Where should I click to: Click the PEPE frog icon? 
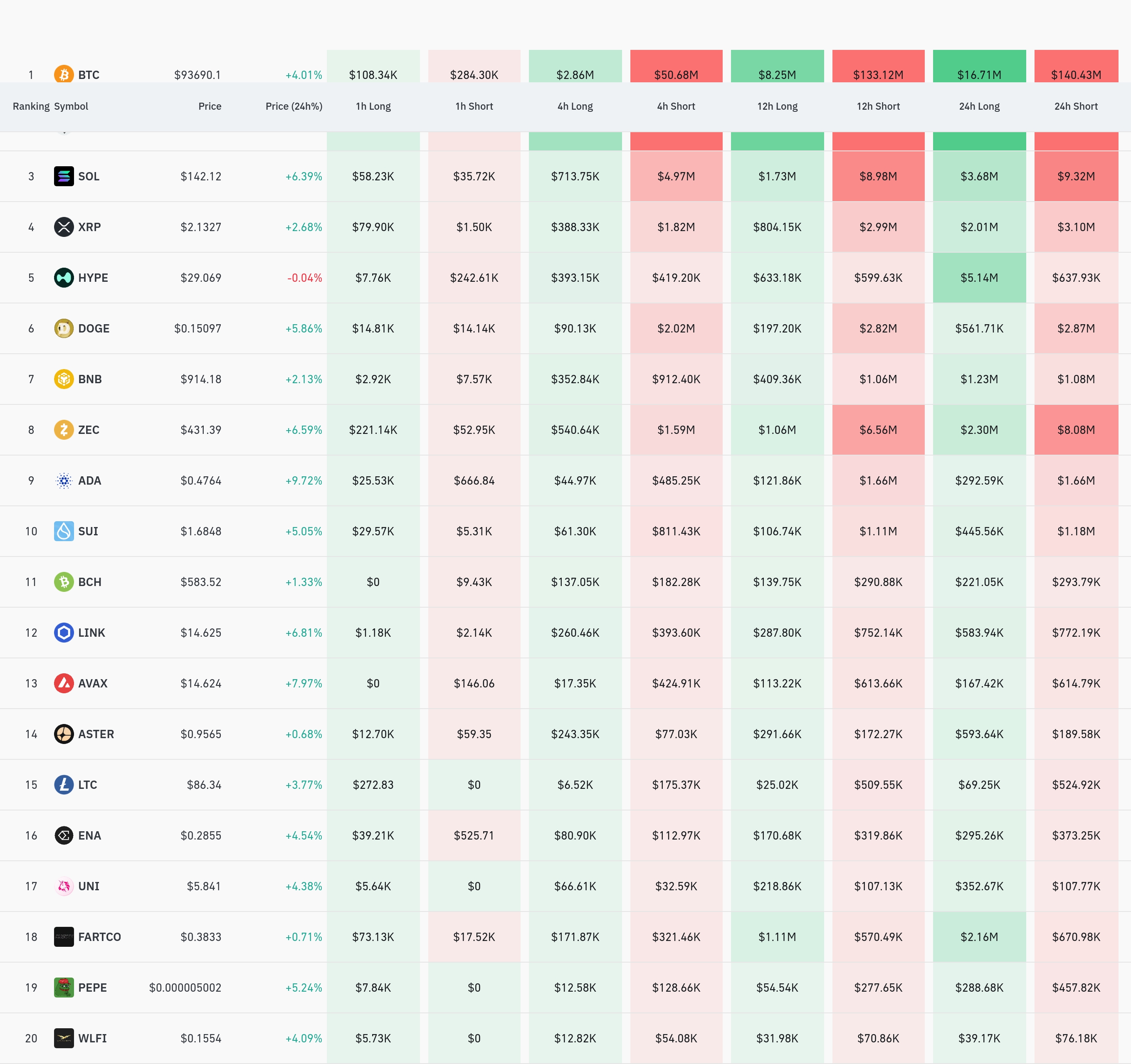[64, 987]
